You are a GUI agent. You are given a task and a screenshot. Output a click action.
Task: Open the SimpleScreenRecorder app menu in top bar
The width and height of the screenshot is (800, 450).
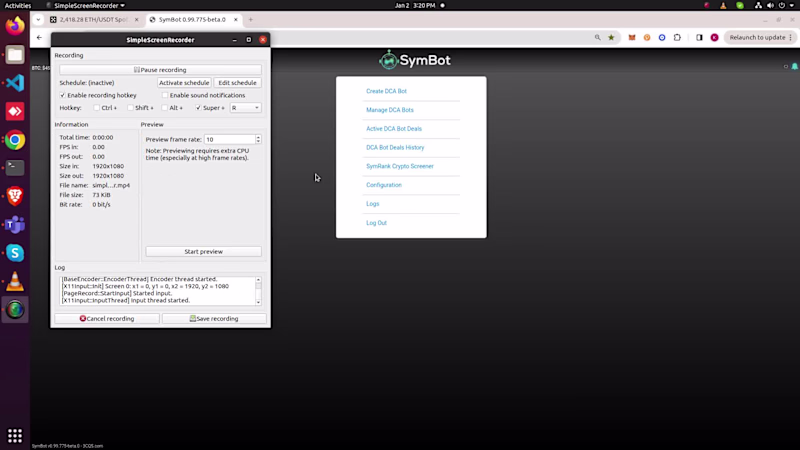[x=86, y=6]
